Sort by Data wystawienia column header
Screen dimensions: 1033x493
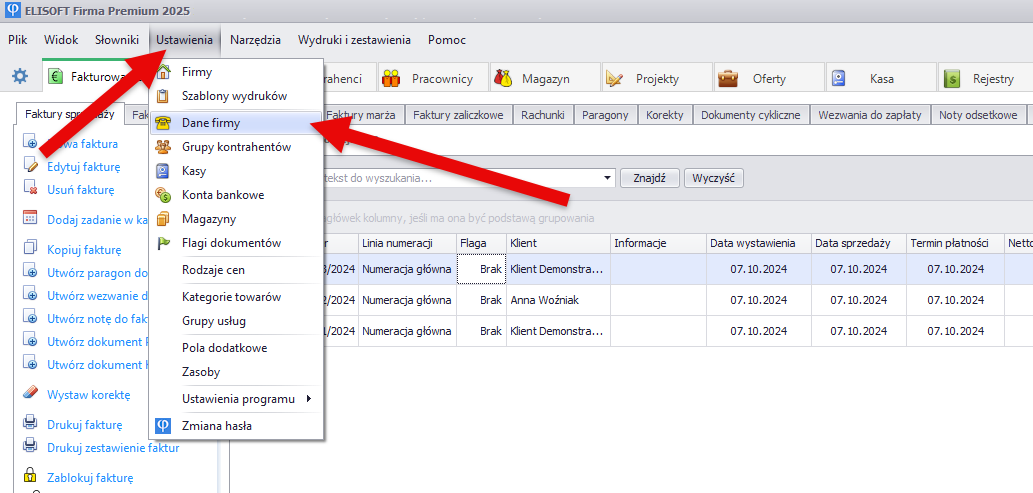coord(752,243)
